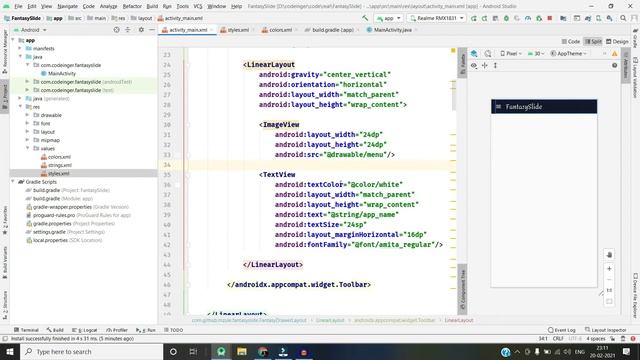Toggle the Project tool window tab
Screen dimensions: 640x360
point(4,95)
